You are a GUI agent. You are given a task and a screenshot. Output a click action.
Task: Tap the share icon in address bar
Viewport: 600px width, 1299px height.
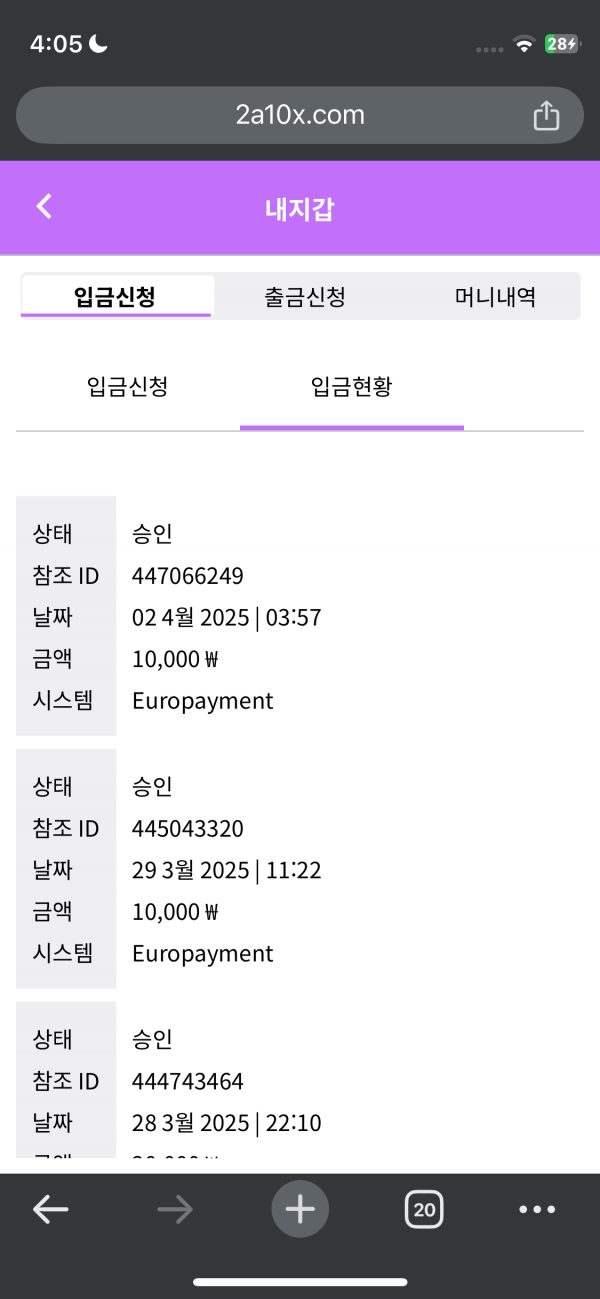click(546, 116)
